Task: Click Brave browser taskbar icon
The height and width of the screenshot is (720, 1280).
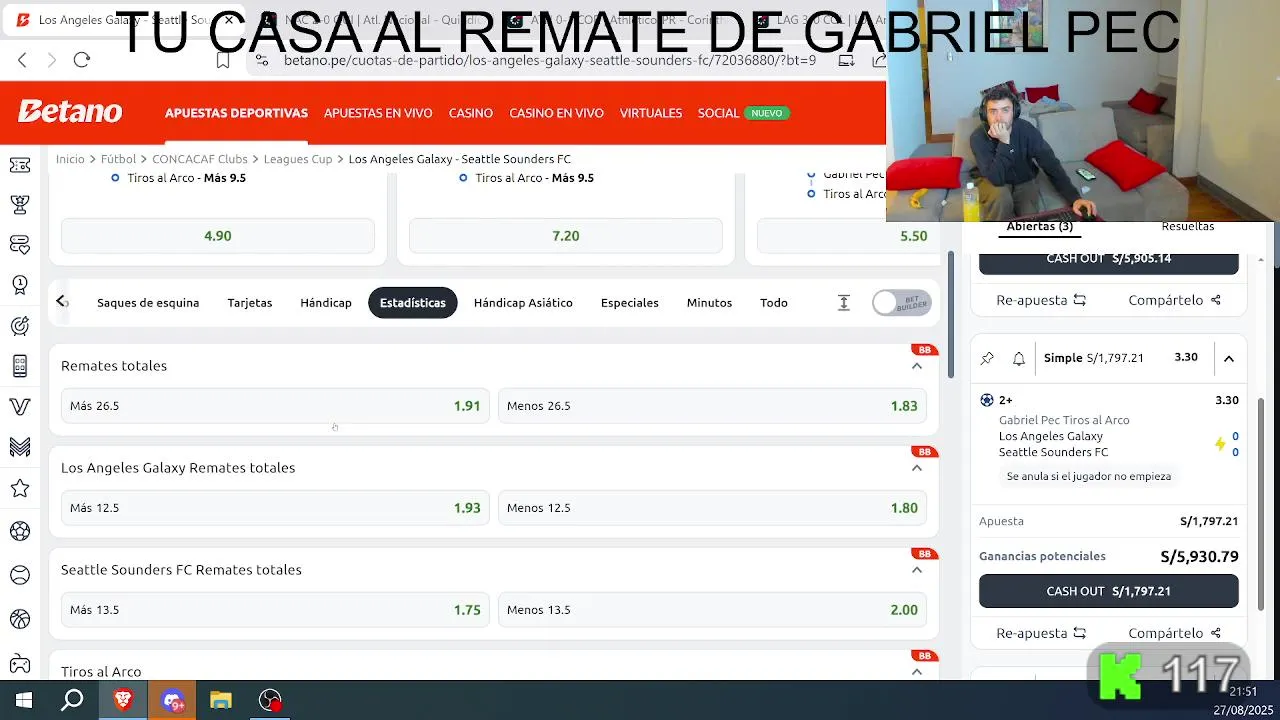Action: 123,700
